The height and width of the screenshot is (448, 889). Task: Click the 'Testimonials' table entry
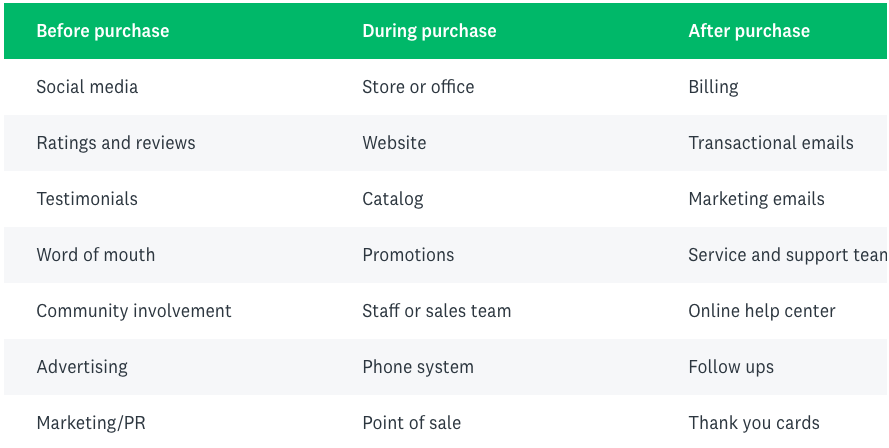click(87, 199)
